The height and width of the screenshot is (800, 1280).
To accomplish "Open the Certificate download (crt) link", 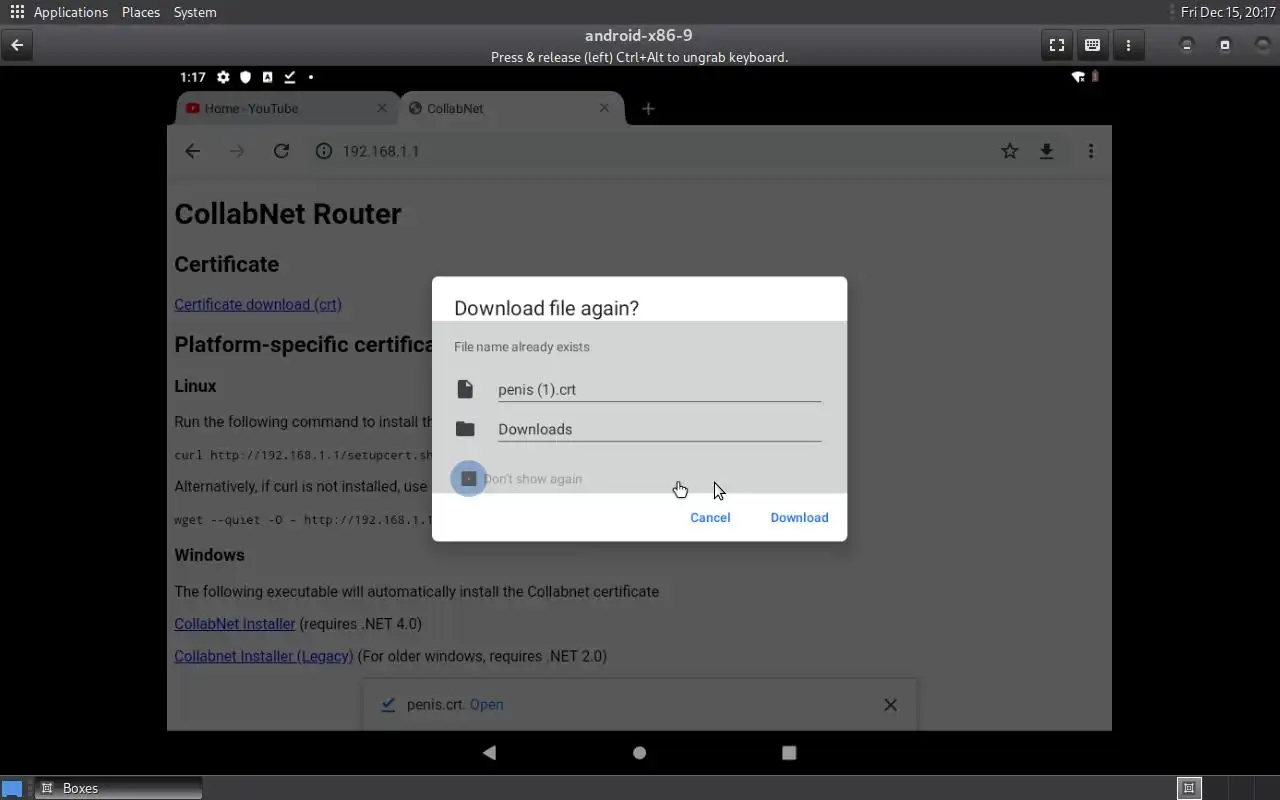I will (258, 304).
